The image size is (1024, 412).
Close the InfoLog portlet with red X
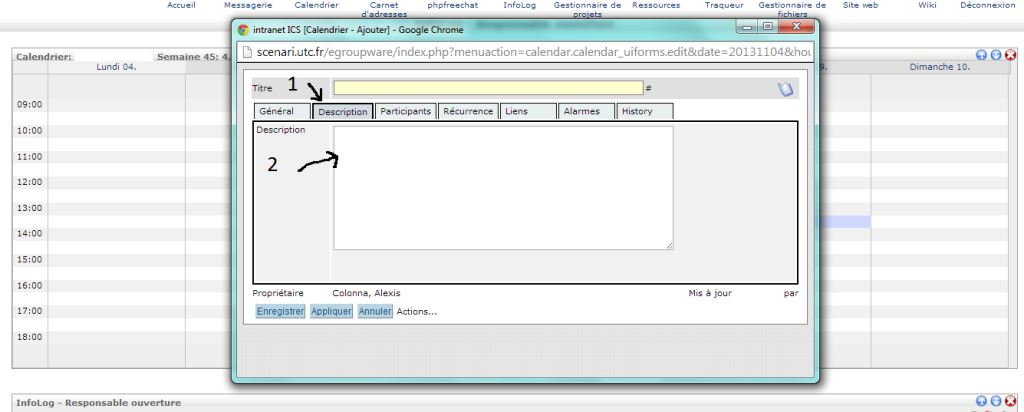pos(1010,402)
